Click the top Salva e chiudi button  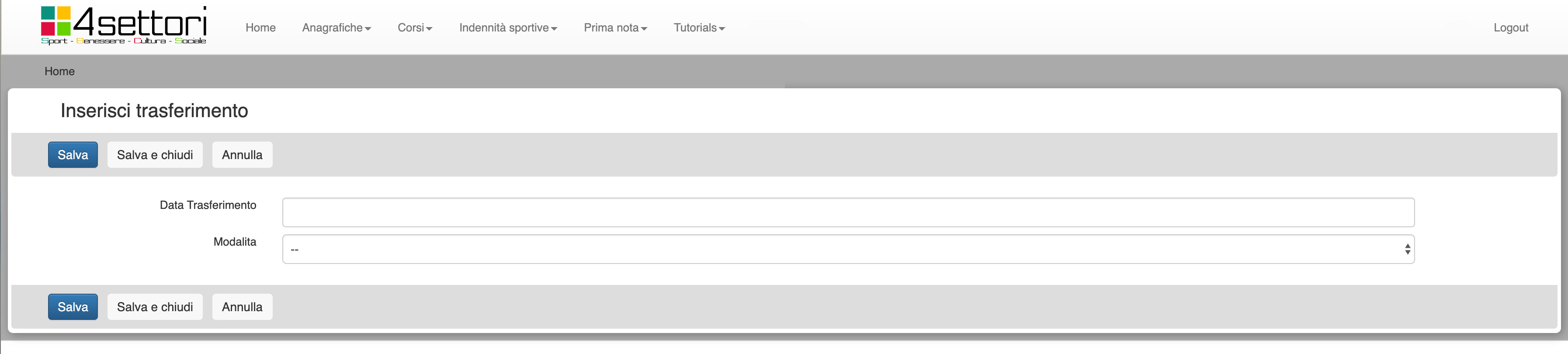click(x=155, y=155)
